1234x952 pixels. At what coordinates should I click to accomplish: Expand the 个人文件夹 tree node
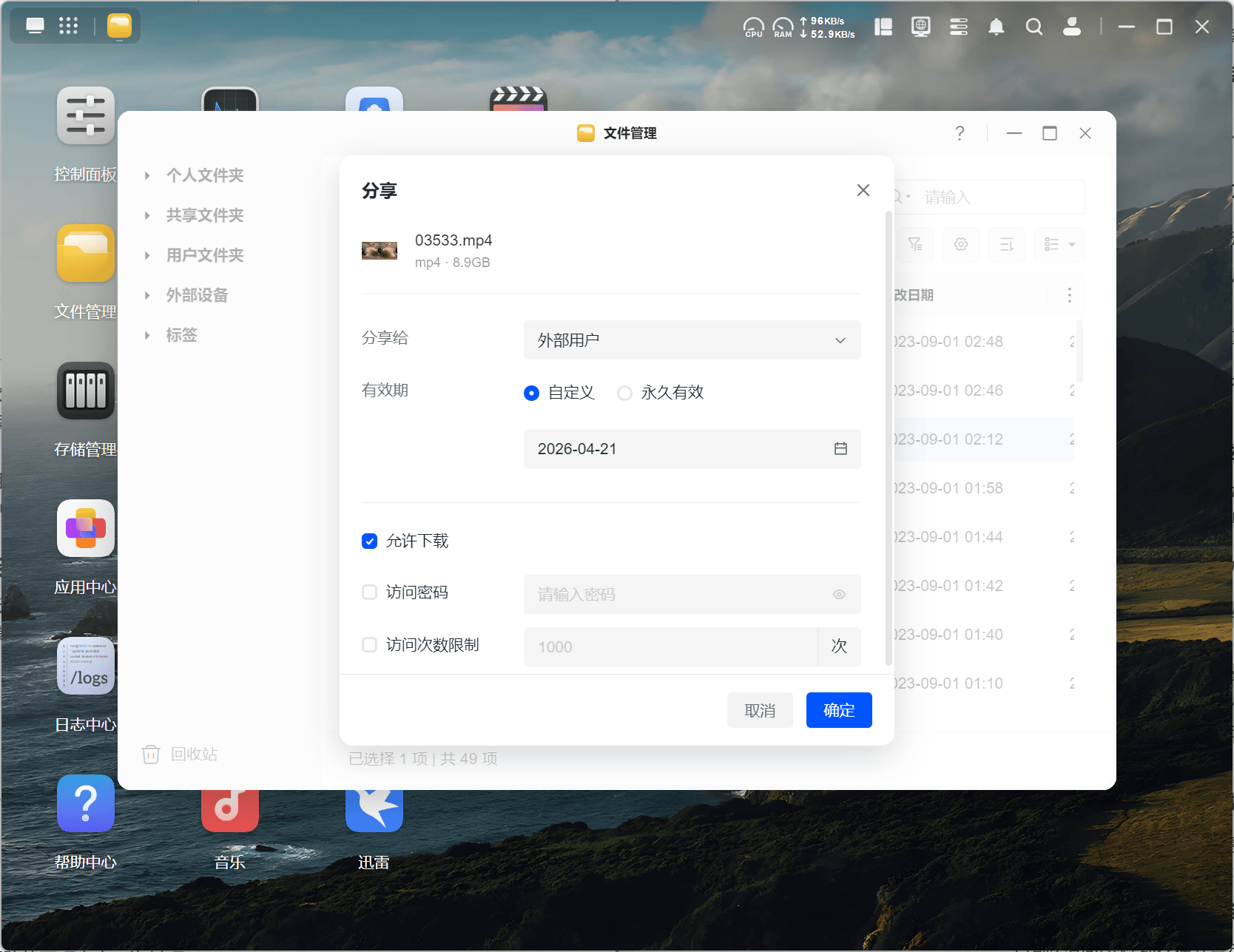pyautogui.click(x=148, y=176)
